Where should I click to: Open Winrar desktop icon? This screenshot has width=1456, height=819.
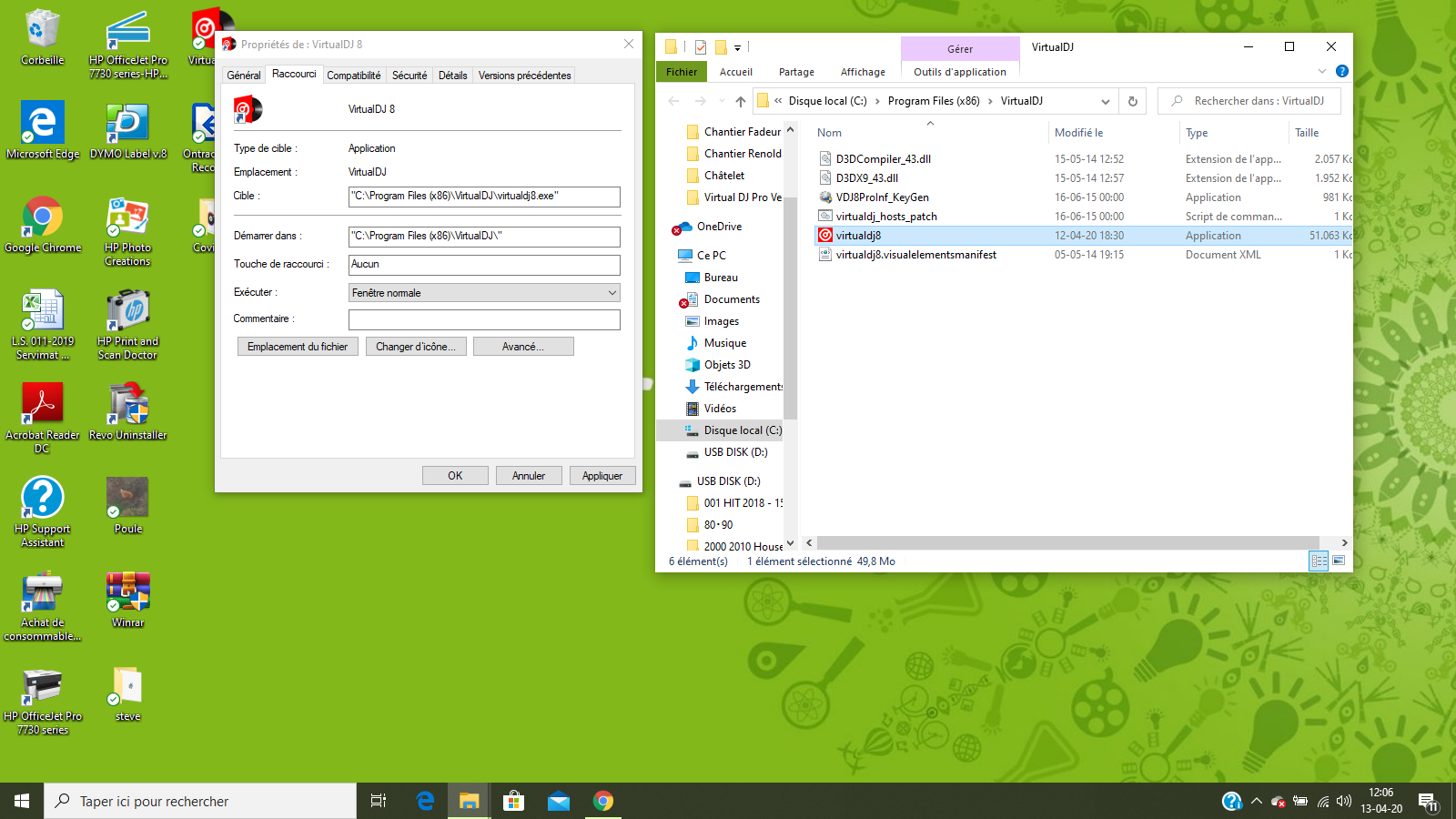click(x=127, y=593)
